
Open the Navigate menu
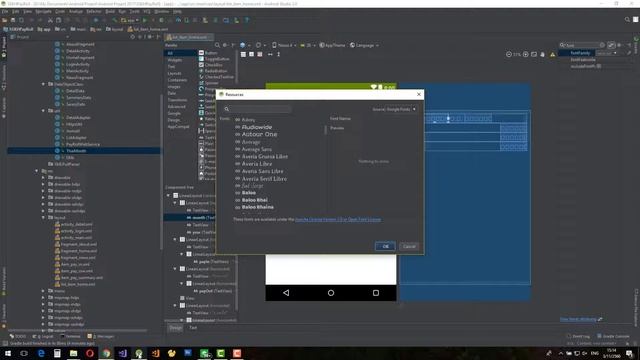(x=43, y=11)
